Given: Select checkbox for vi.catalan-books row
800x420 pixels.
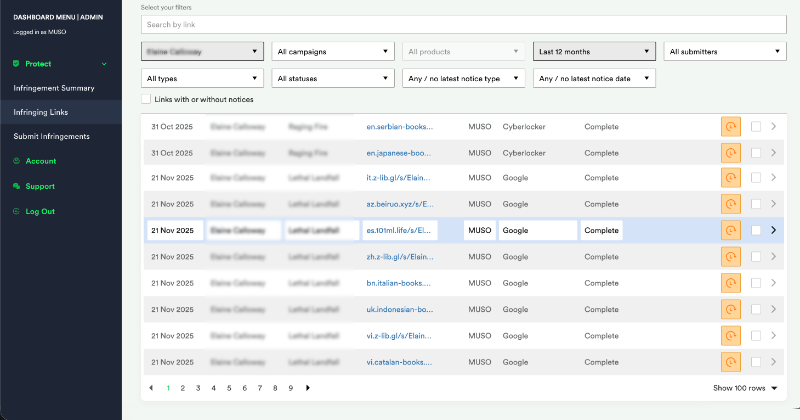Looking at the screenshot, I should pos(756,362).
